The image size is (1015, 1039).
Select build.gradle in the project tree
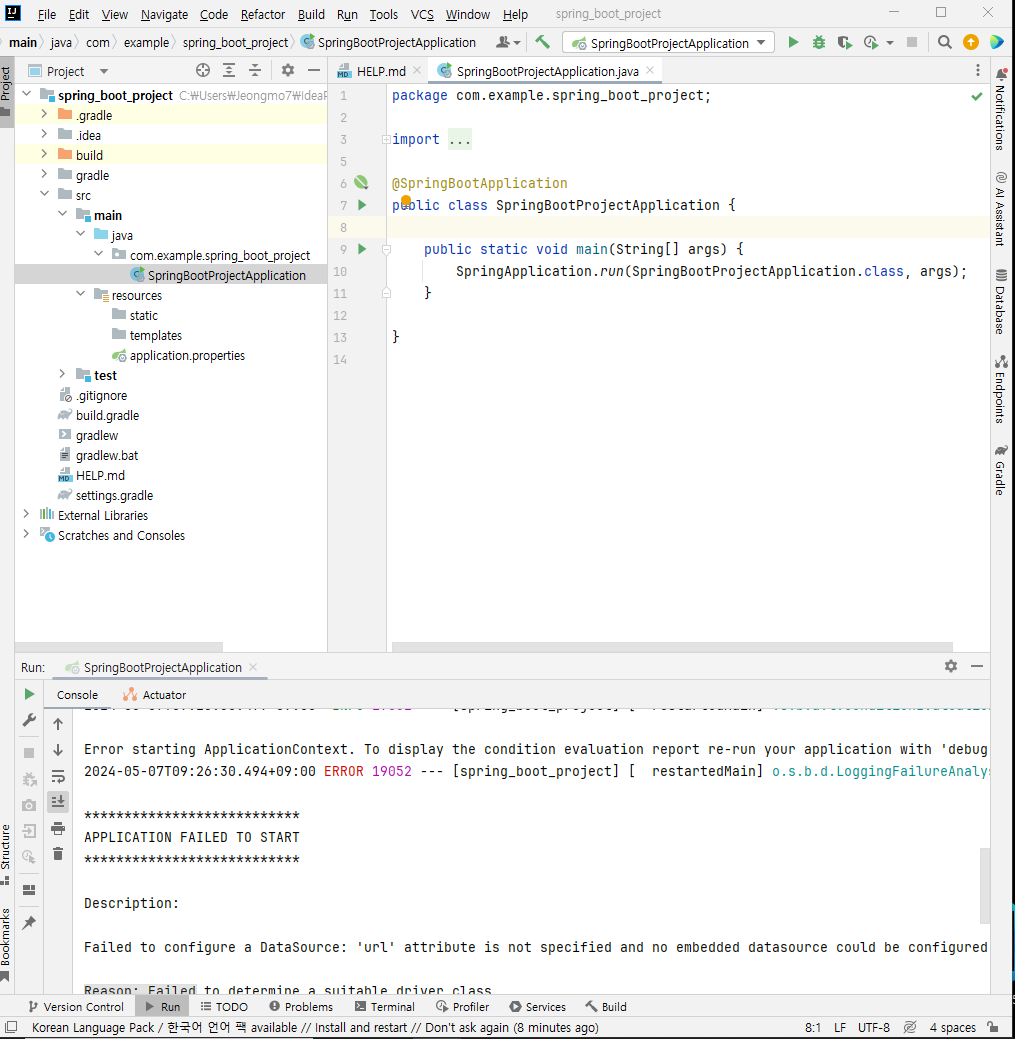pos(107,415)
